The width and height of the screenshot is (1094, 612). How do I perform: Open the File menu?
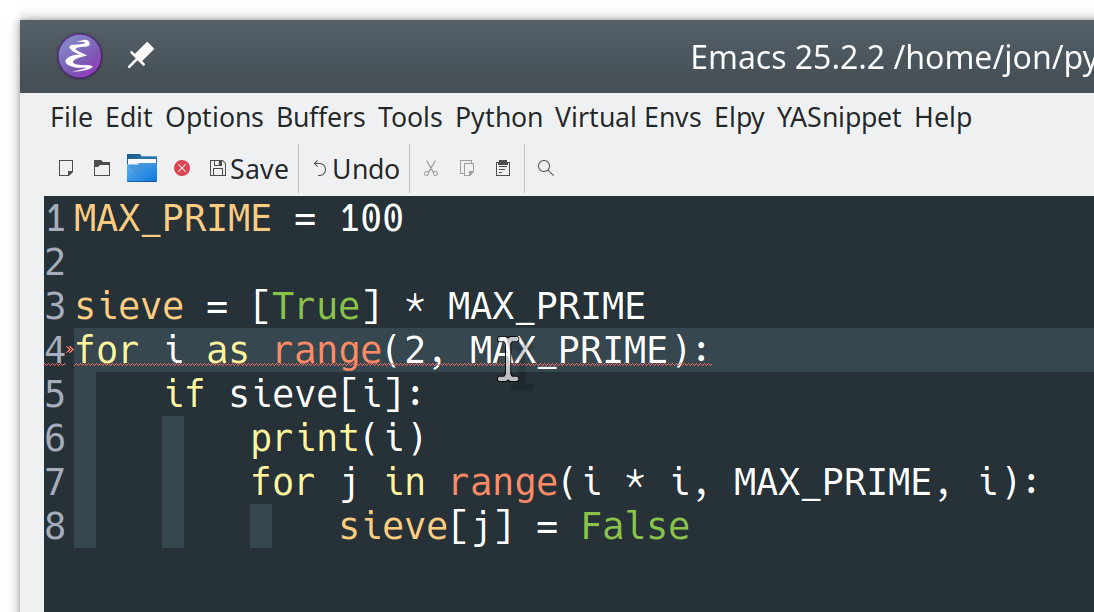(71, 118)
